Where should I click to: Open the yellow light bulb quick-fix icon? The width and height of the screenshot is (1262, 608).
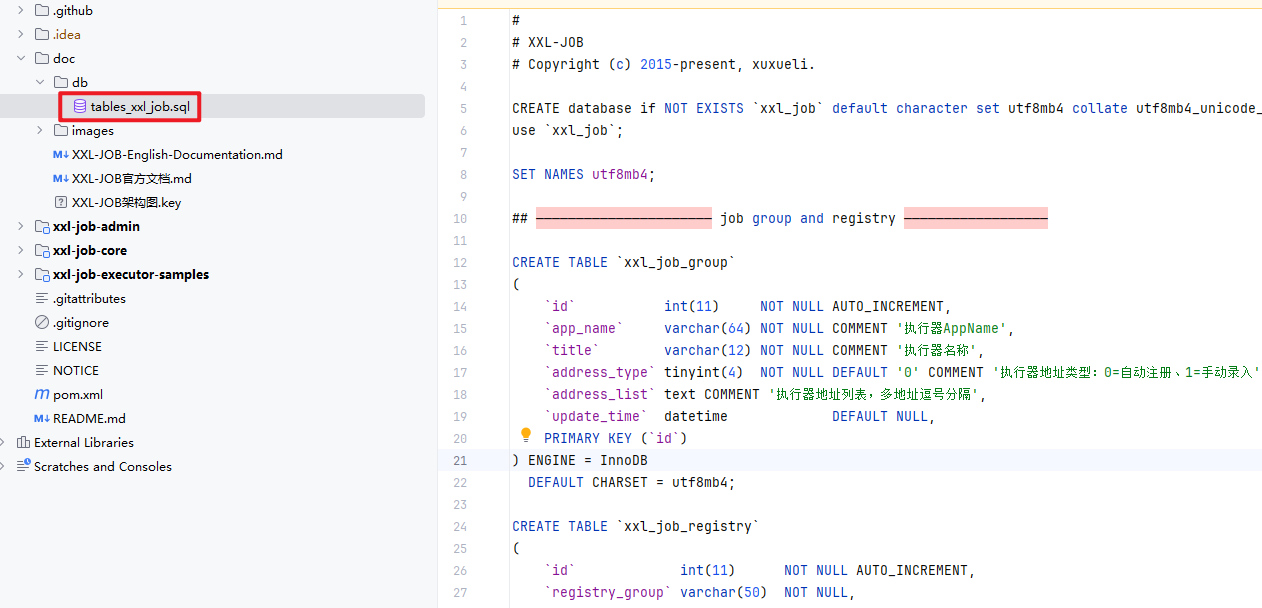pyautogui.click(x=526, y=435)
